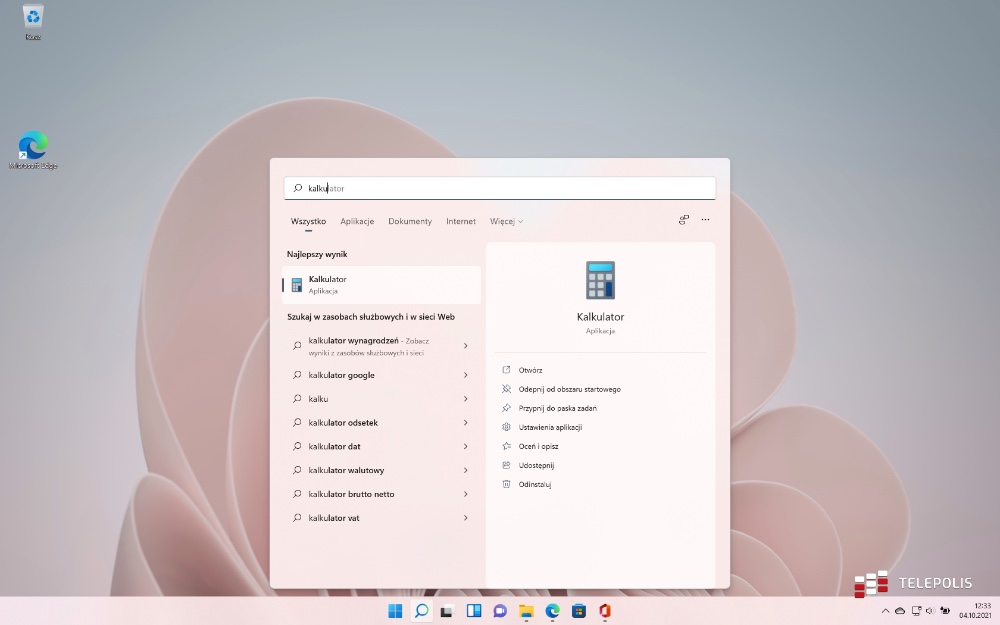Click the Windows Start button
1000x625 pixels.
[x=395, y=611]
